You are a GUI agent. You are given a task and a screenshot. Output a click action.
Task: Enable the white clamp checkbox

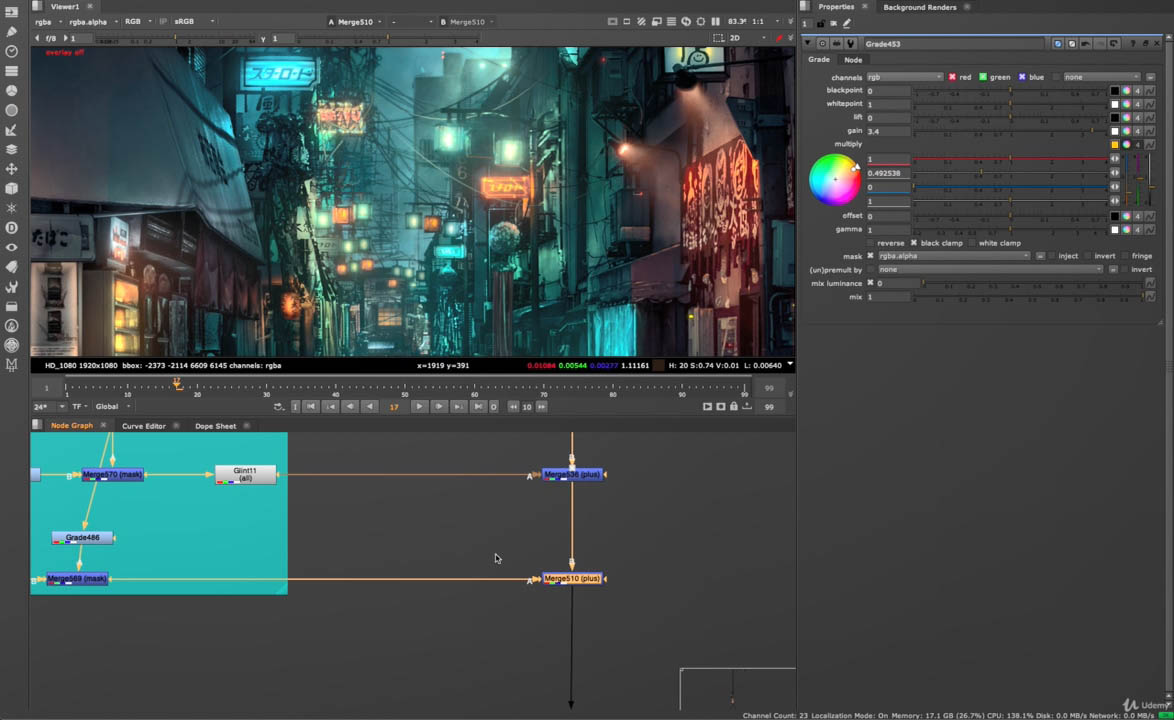(x=972, y=243)
